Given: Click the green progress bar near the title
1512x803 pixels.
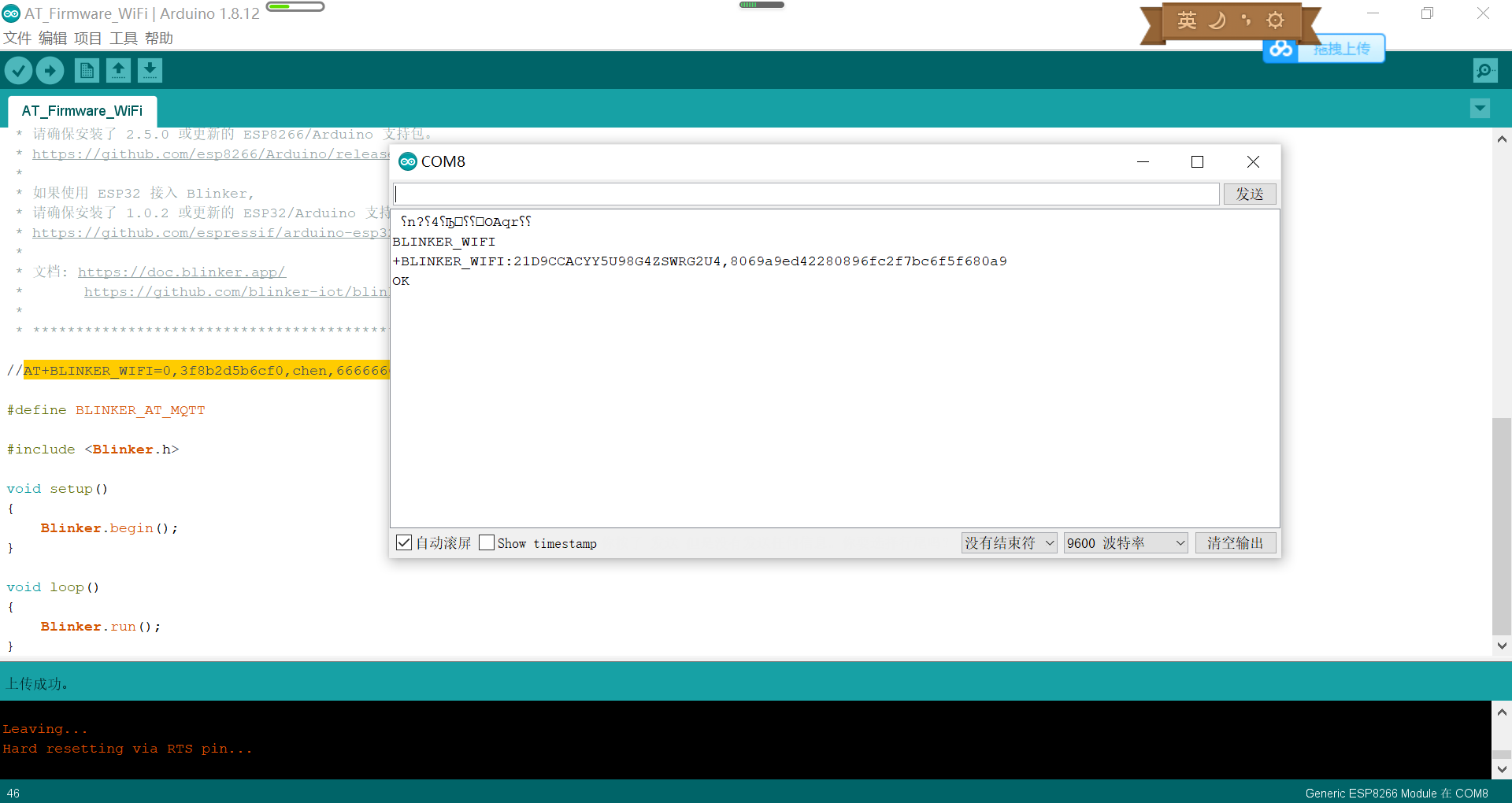Looking at the screenshot, I should click(x=295, y=6).
